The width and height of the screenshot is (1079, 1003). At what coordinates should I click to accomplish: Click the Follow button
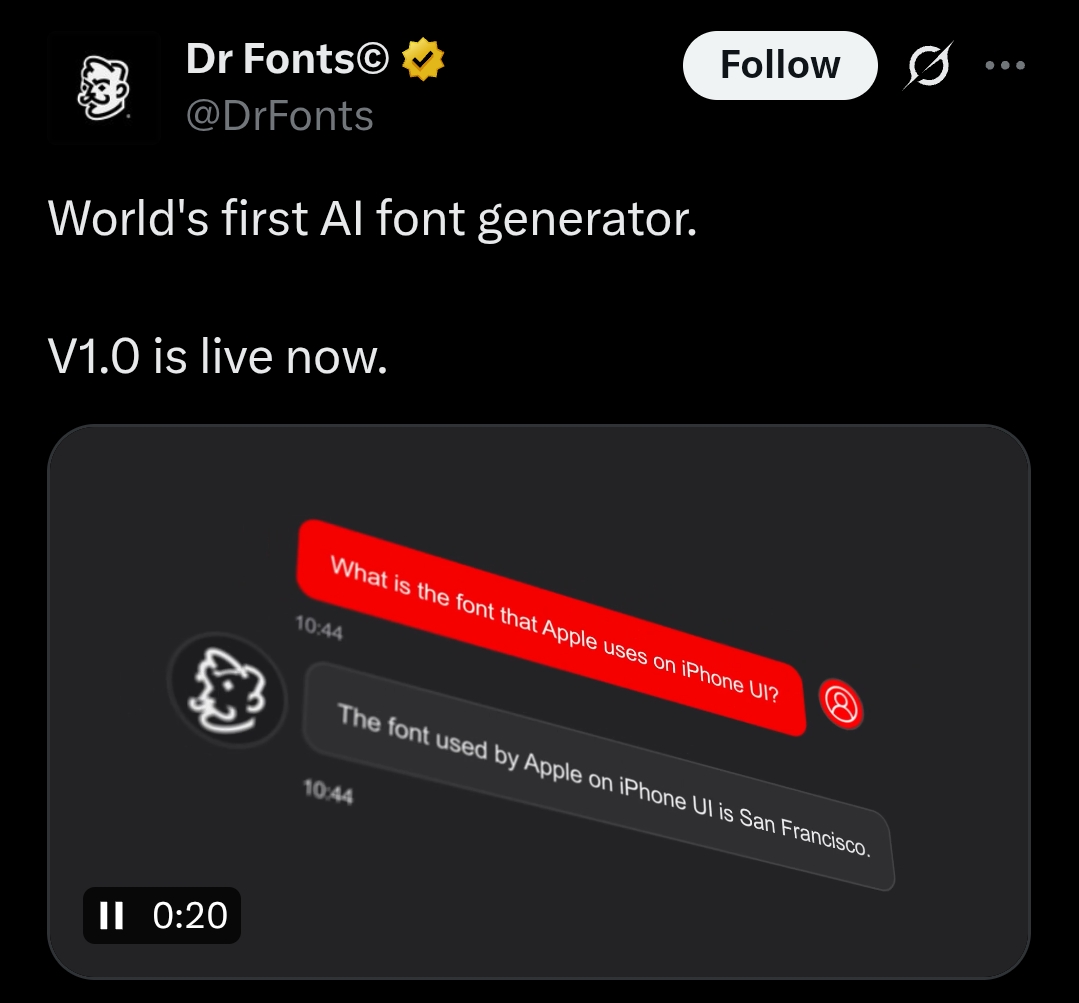click(780, 65)
